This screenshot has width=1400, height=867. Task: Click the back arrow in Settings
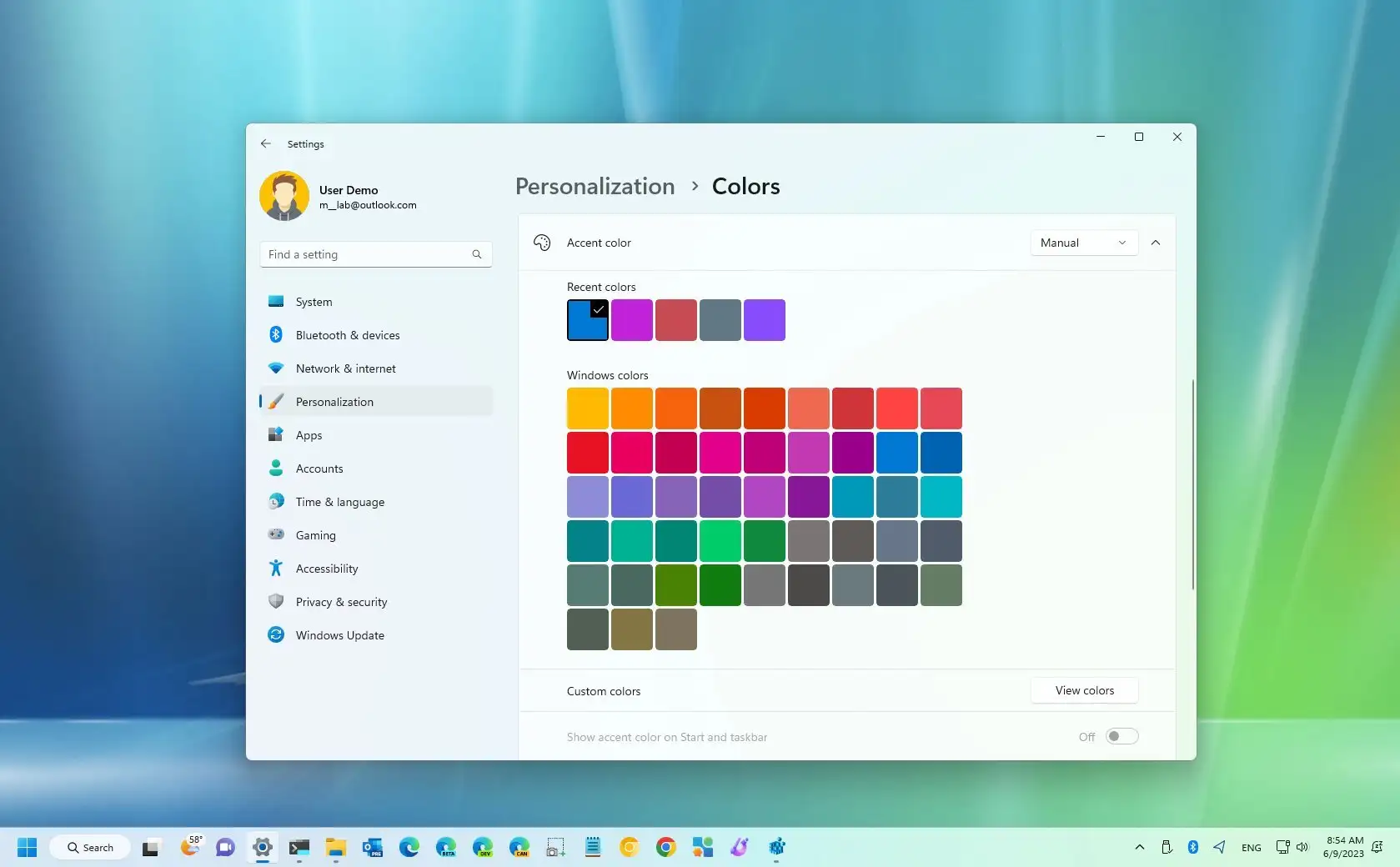(x=266, y=144)
